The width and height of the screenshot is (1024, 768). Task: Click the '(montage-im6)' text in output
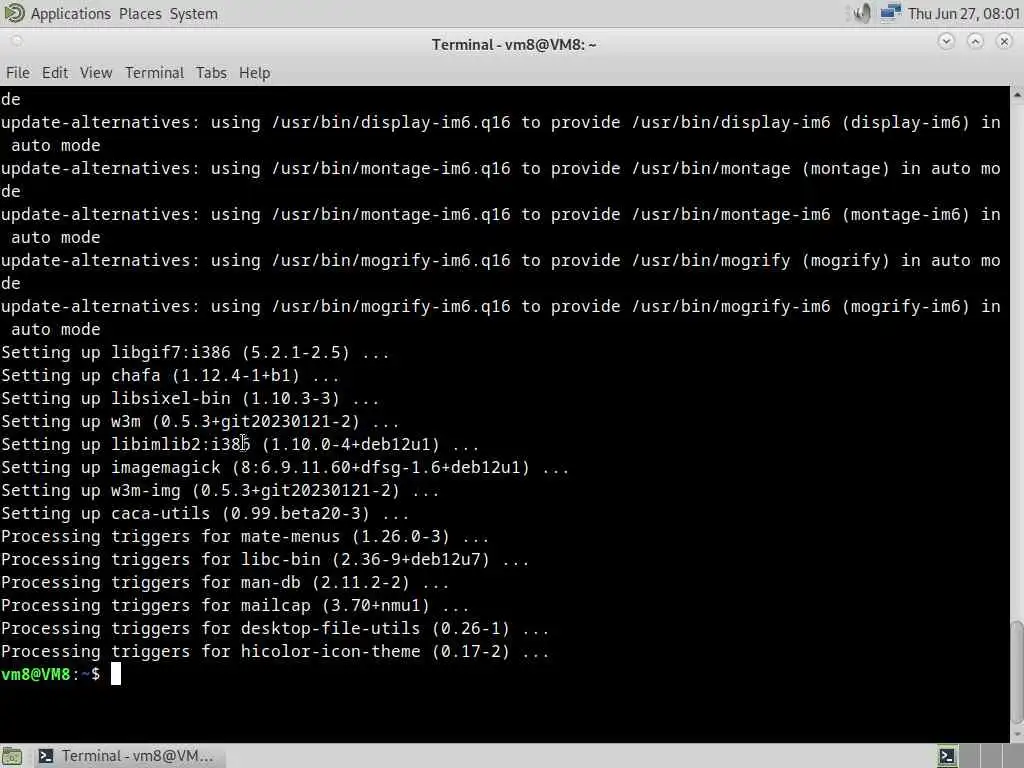906,214
